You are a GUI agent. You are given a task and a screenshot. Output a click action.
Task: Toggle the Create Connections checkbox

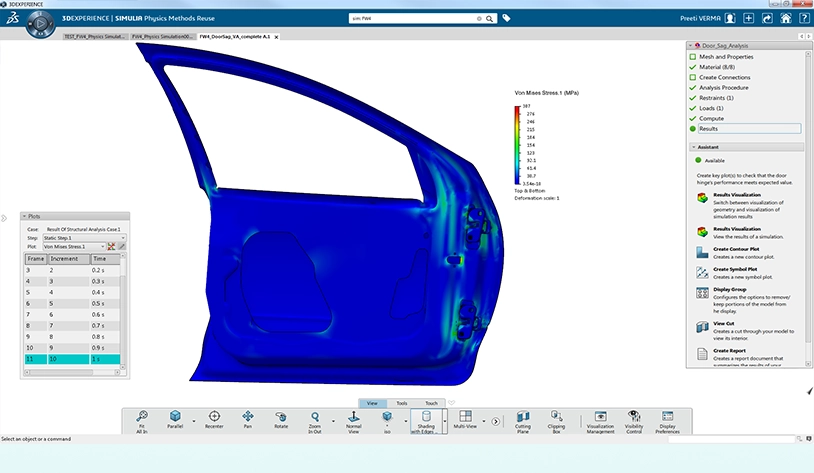pos(693,77)
